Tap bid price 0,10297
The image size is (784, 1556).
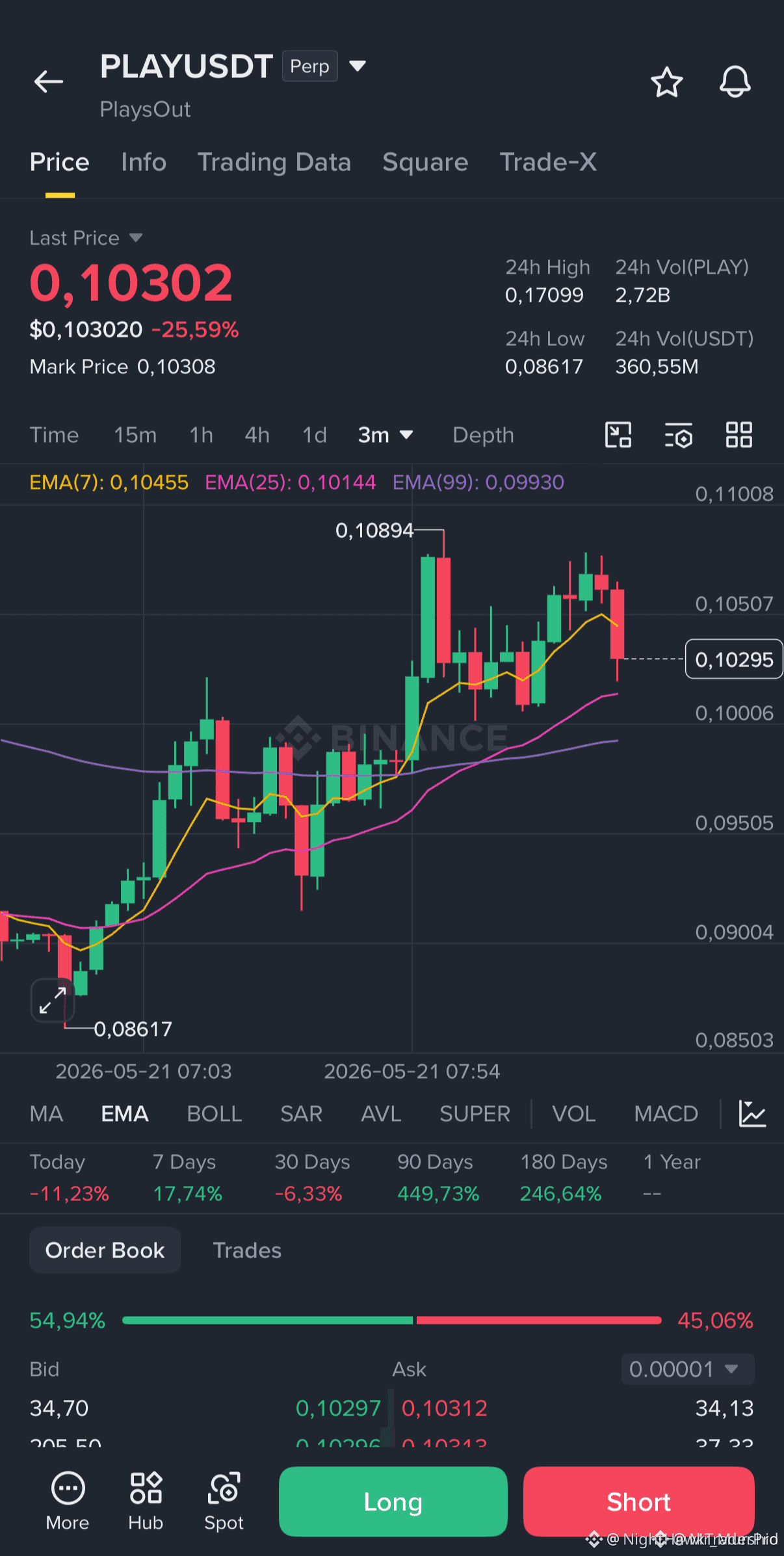pyautogui.click(x=338, y=1408)
